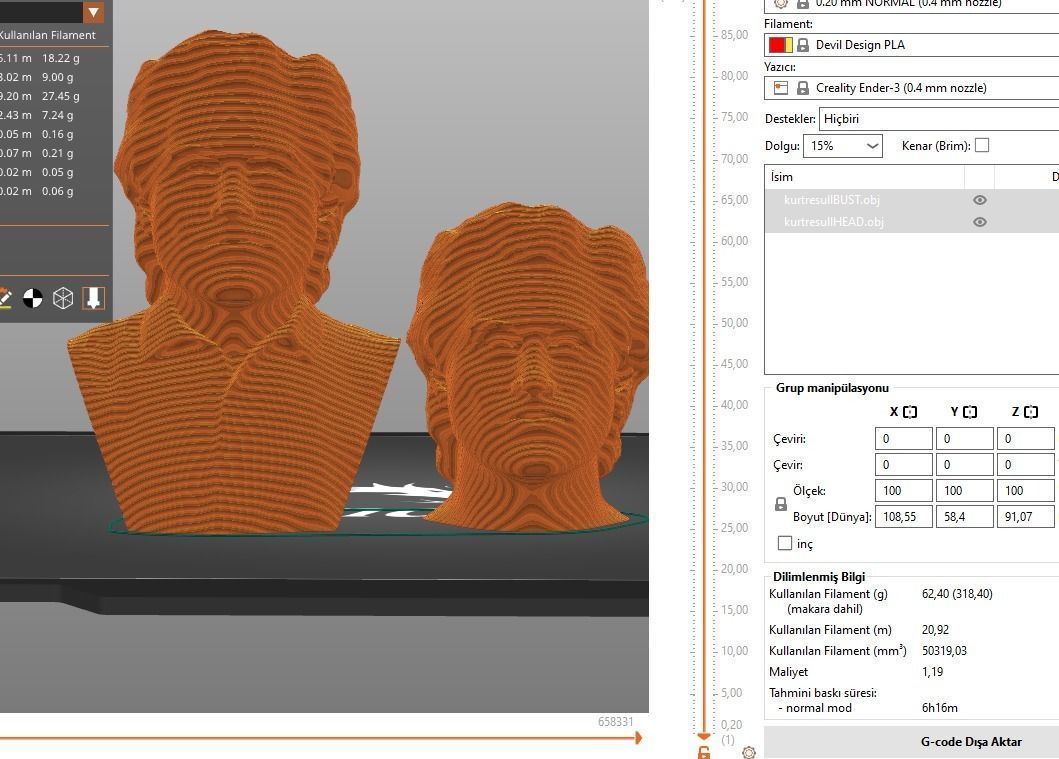Toggle lock icon under vertical layer slider

point(704,752)
